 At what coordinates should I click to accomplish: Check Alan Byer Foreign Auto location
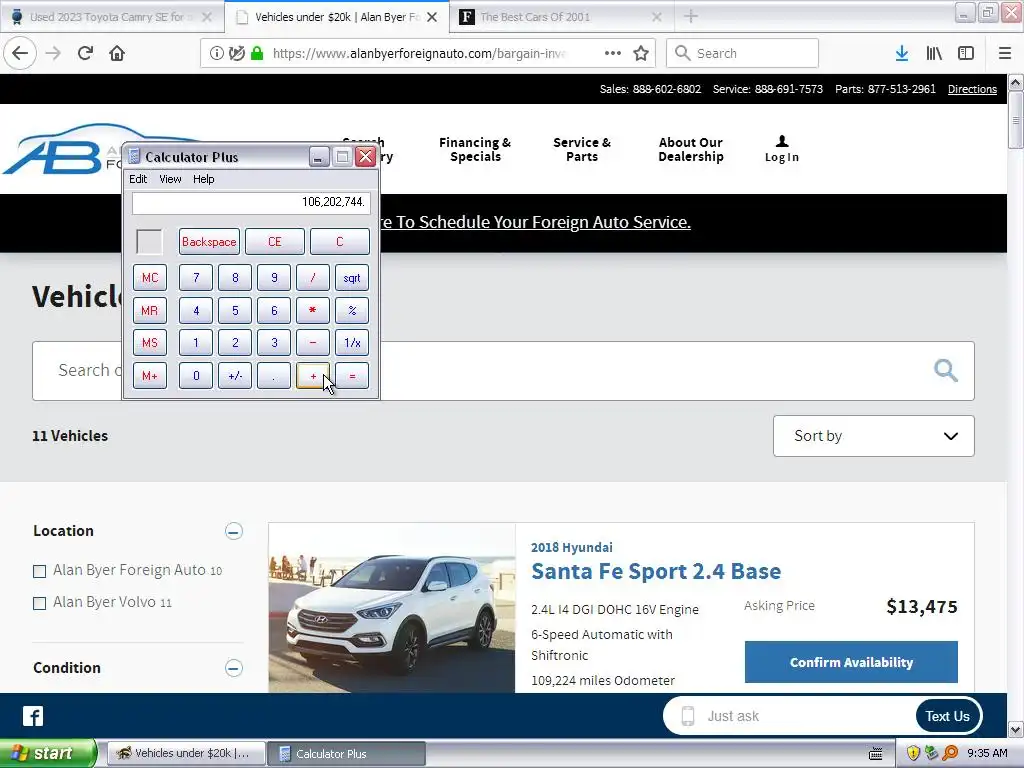point(40,571)
